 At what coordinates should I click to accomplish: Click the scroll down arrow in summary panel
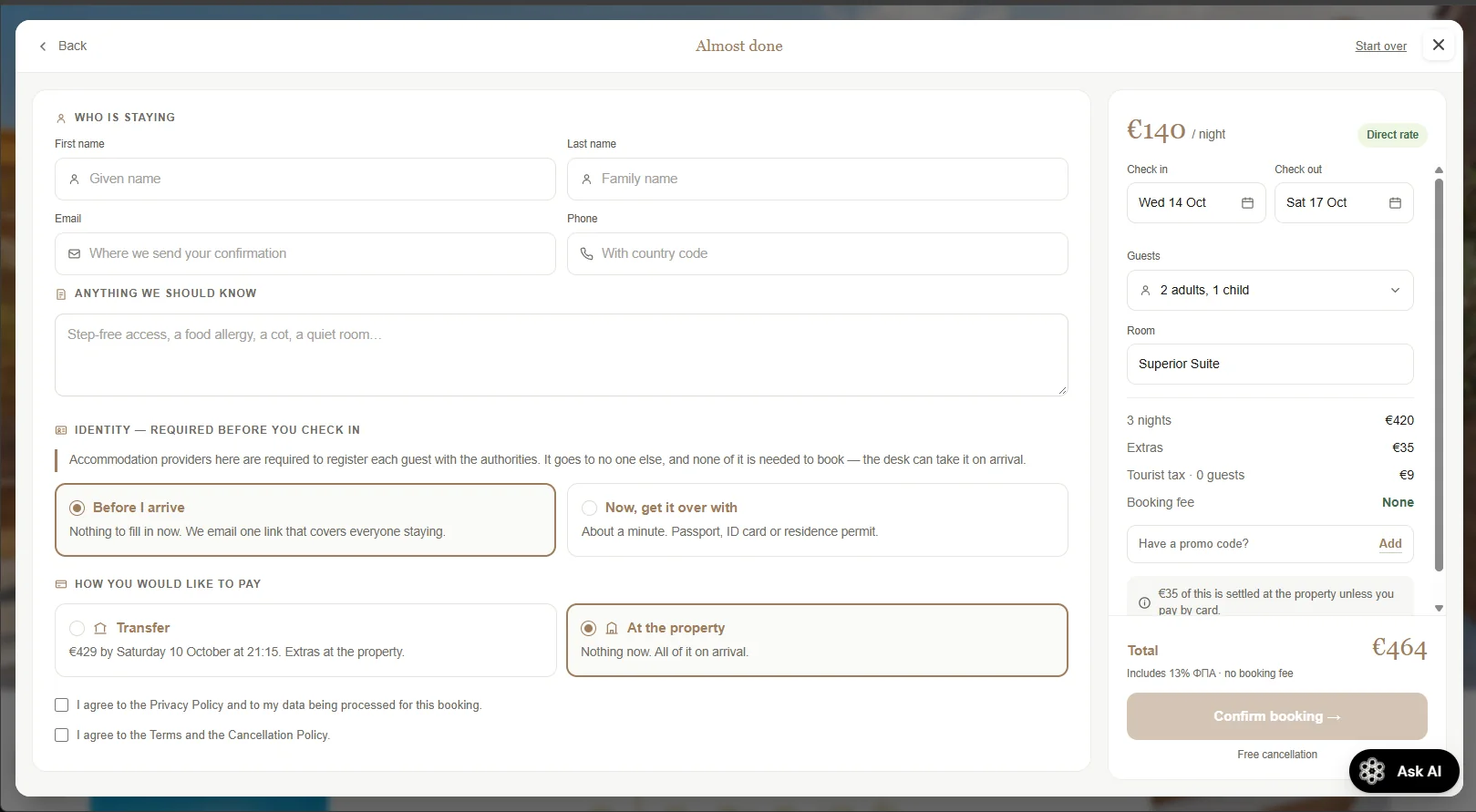pos(1439,608)
